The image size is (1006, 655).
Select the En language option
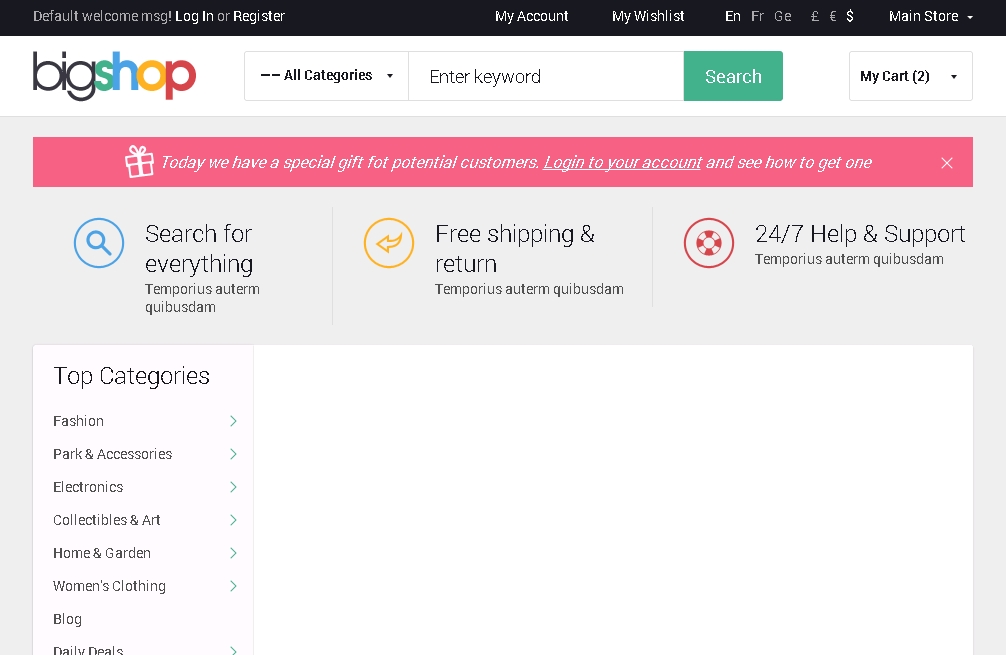pos(733,16)
